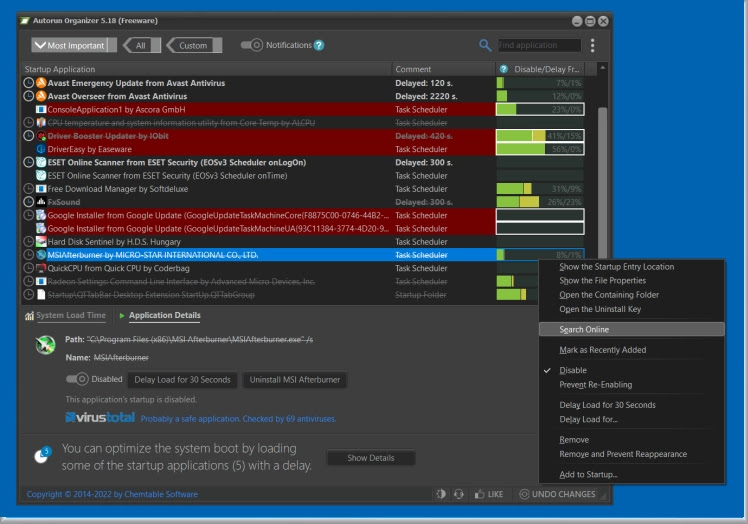
Task: Choose Open the Uninstall Key
Action: 600,309
